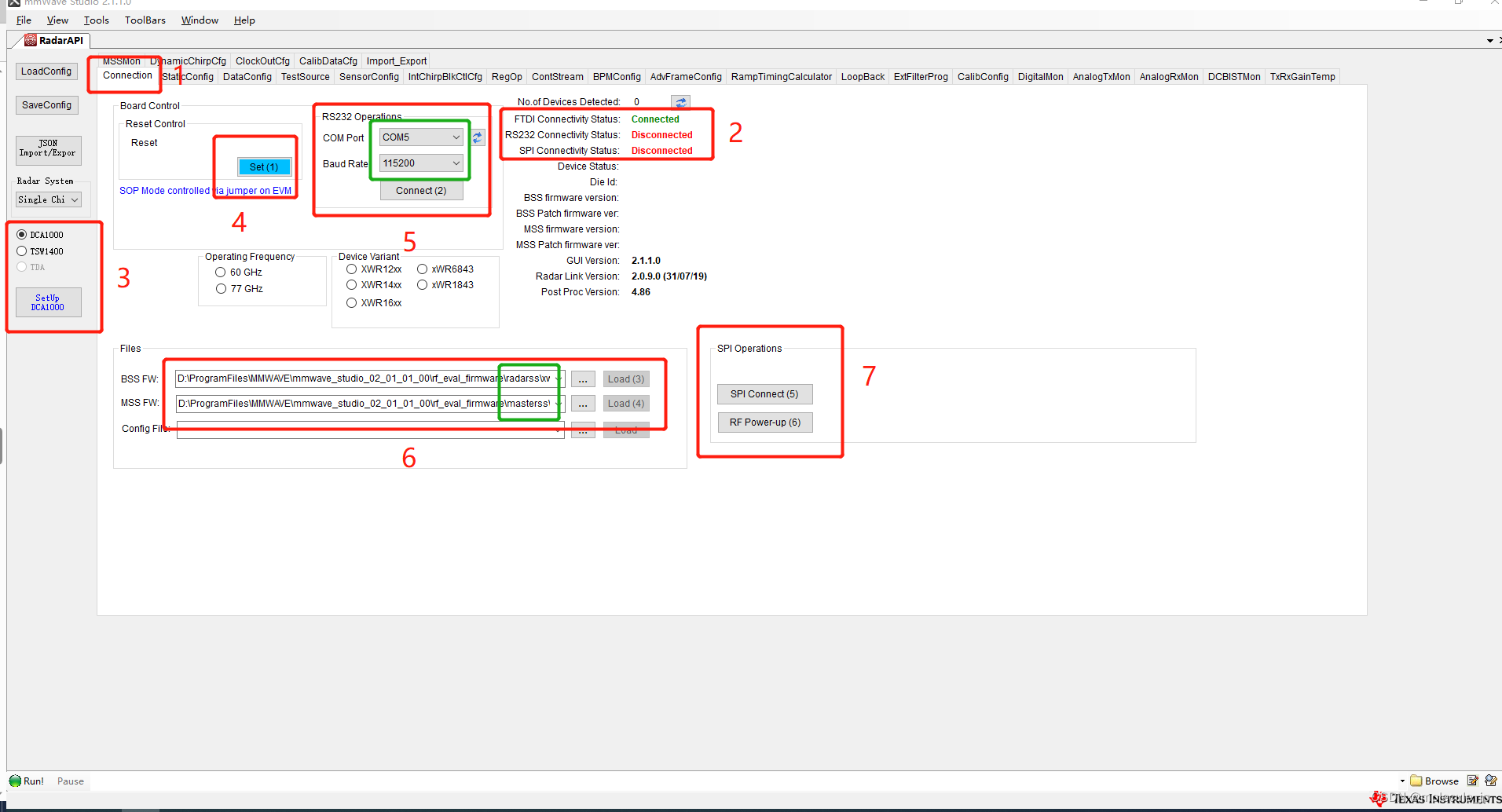
Task: Open the File menu
Action: (24, 20)
